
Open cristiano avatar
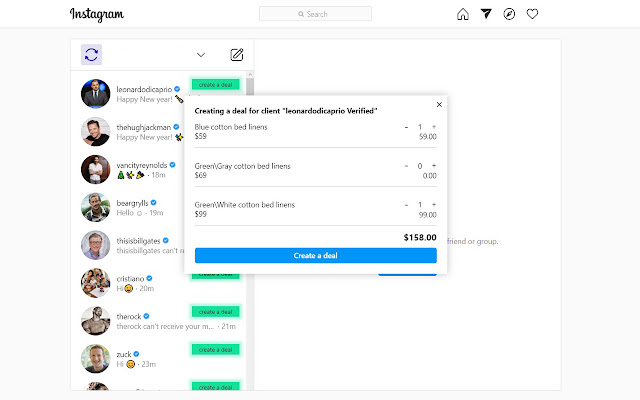point(96,283)
